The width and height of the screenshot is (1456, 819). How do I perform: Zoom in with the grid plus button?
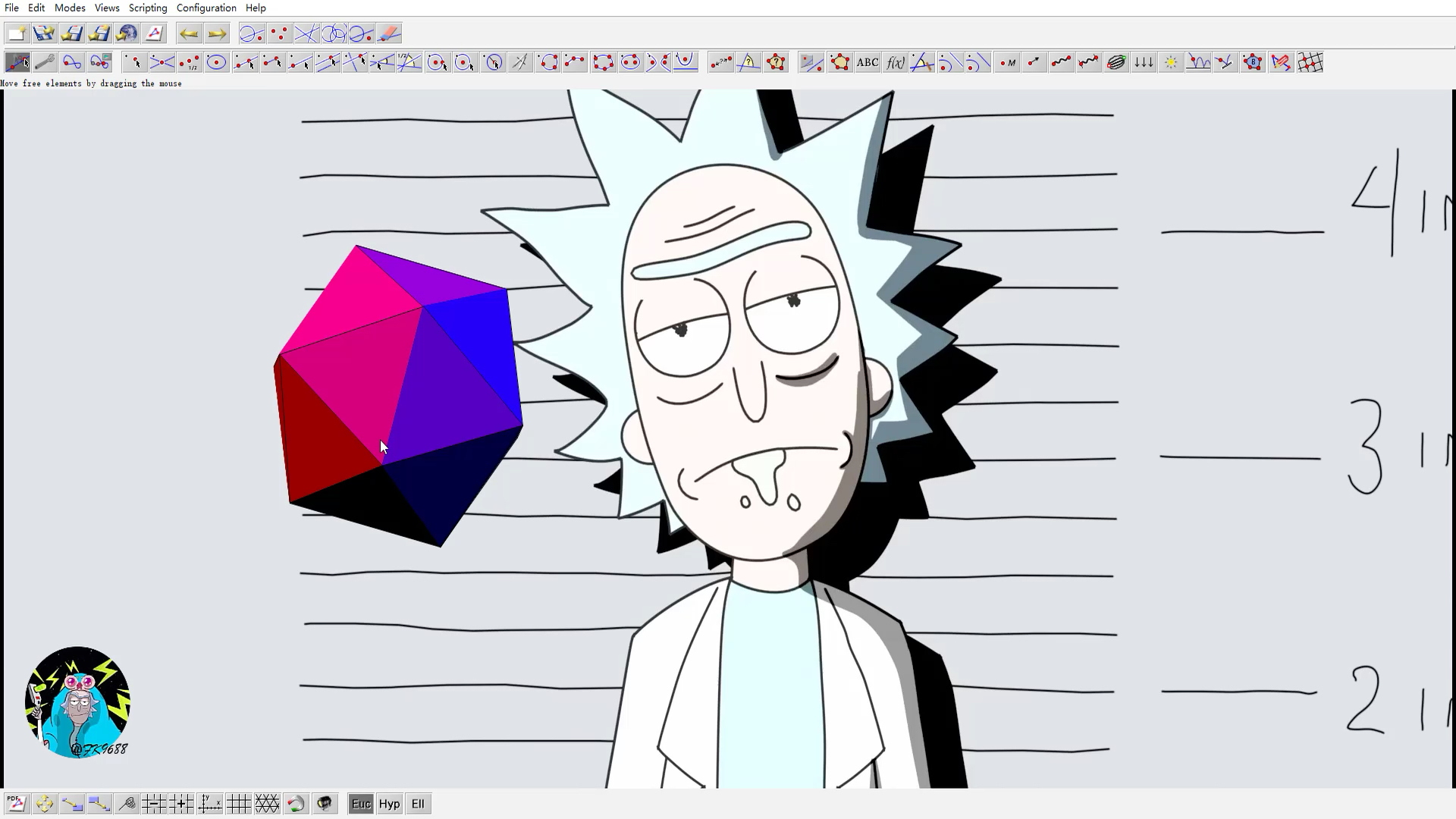point(182,804)
